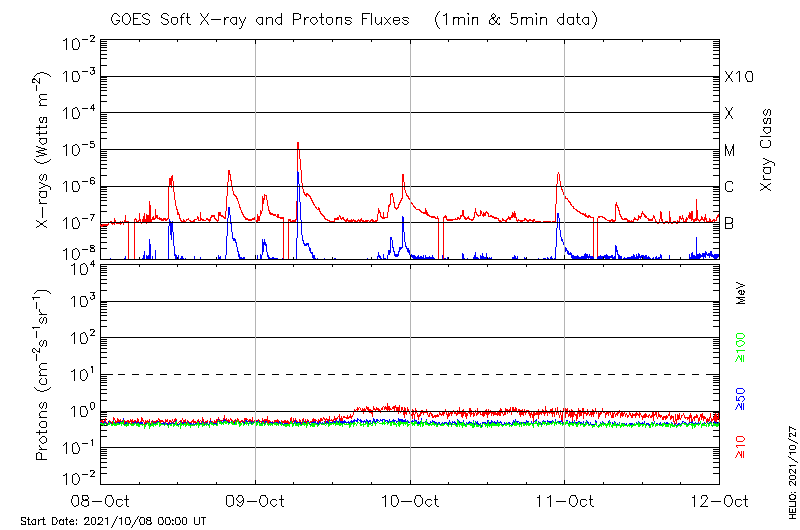Click the 10-Oct date tick label
Image resolution: width=800 pixels, height=530 pixels.
pyautogui.click(x=410, y=500)
